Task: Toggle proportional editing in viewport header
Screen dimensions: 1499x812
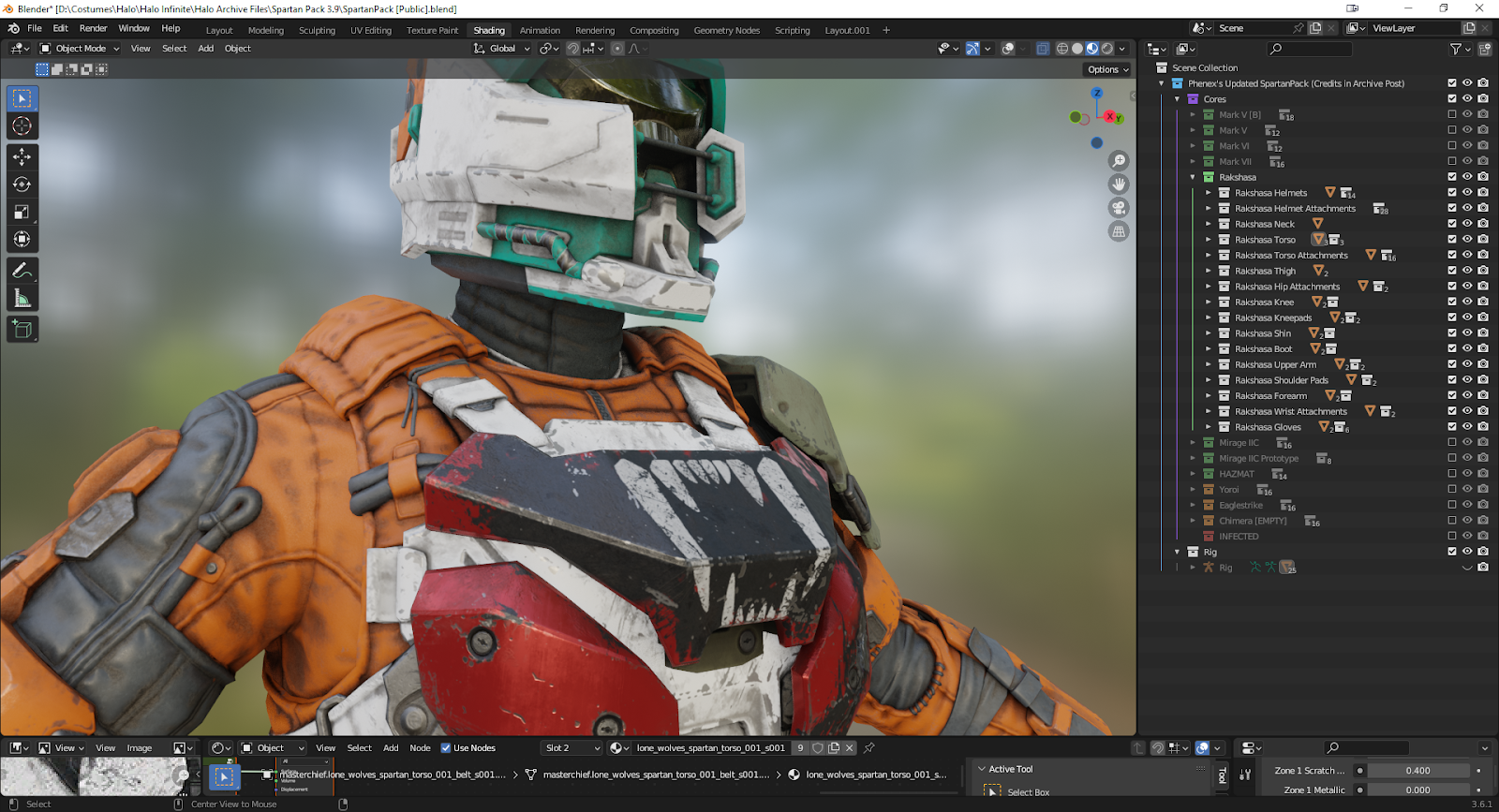Action: pos(617,49)
